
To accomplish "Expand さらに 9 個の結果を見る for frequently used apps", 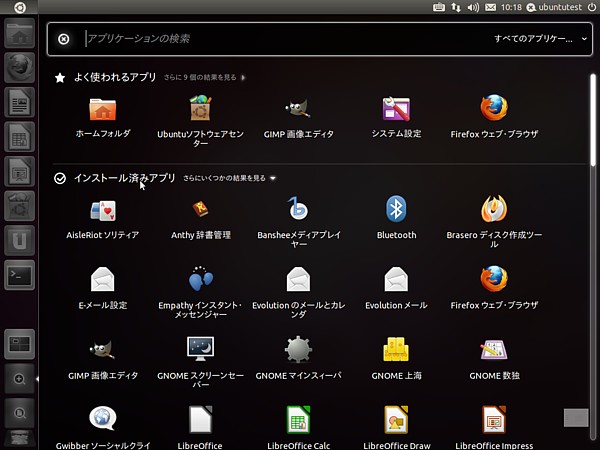I will click(x=204, y=77).
